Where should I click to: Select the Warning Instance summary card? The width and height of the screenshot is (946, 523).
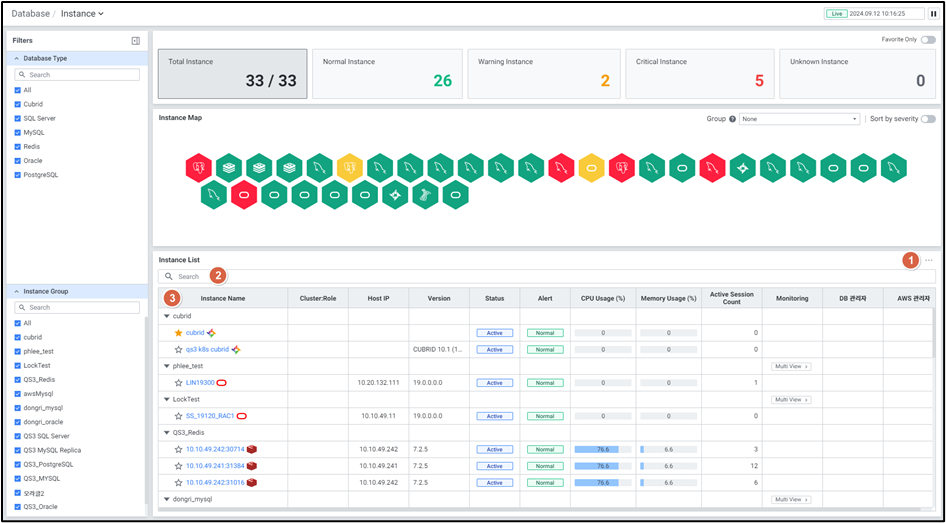pos(543,72)
